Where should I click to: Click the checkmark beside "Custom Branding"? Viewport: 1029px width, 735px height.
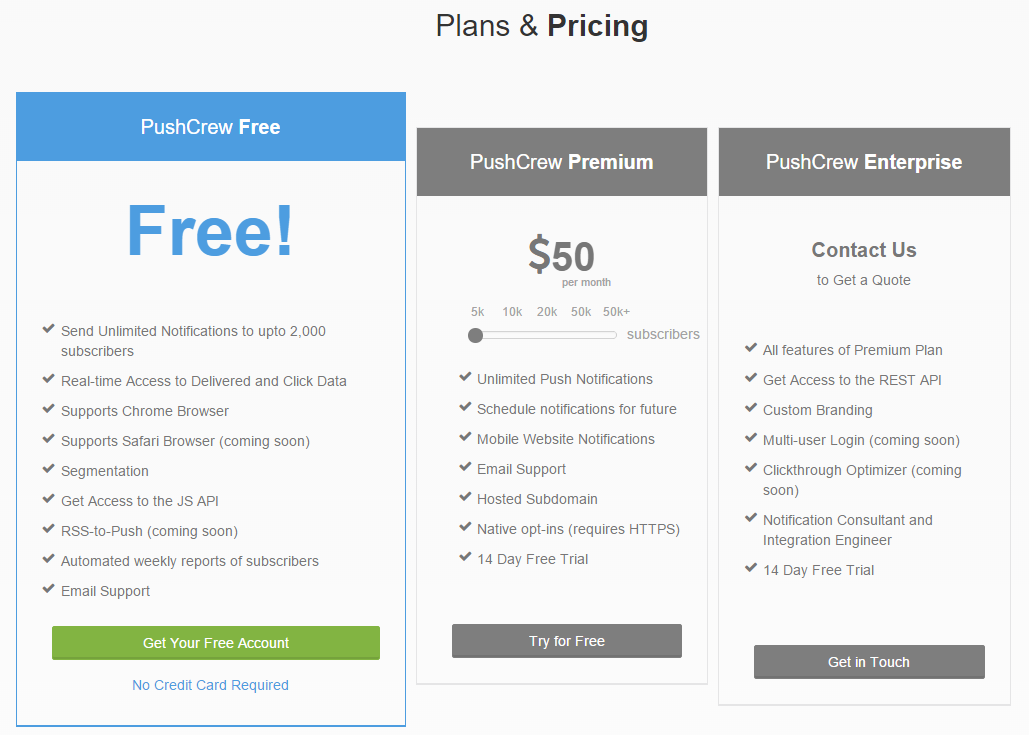(x=752, y=408)
